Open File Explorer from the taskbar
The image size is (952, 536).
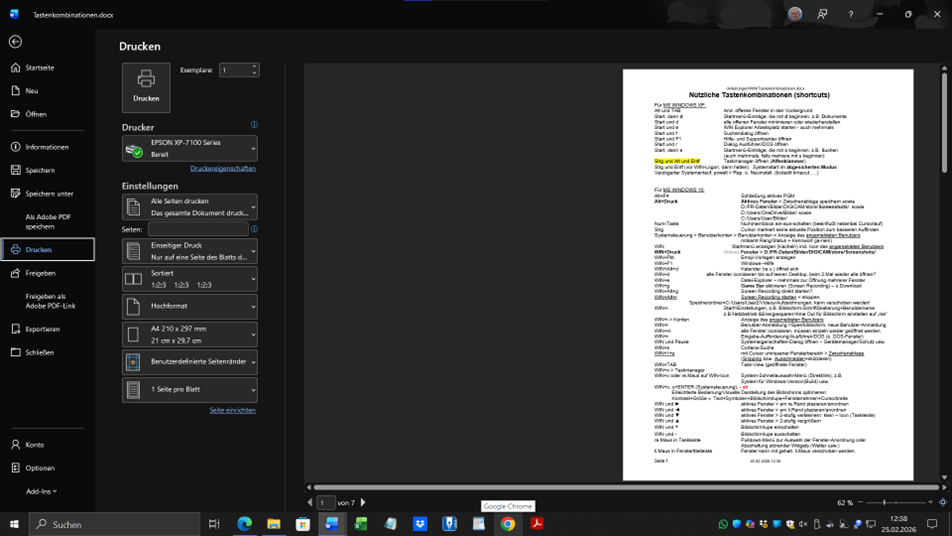click(x=274, y=524)
